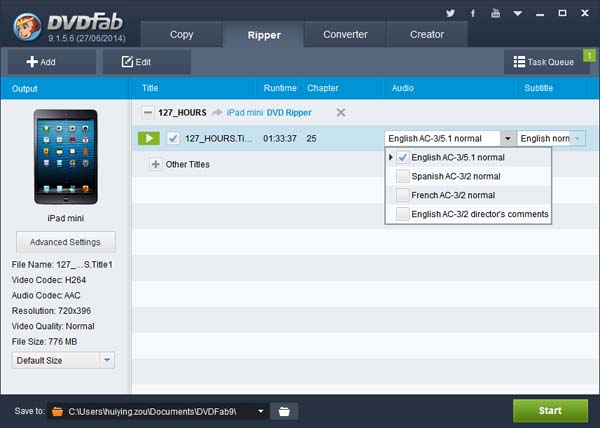600x428 pixels.
Task: Click the green Task Queue count badge
Action: (589, 56)
